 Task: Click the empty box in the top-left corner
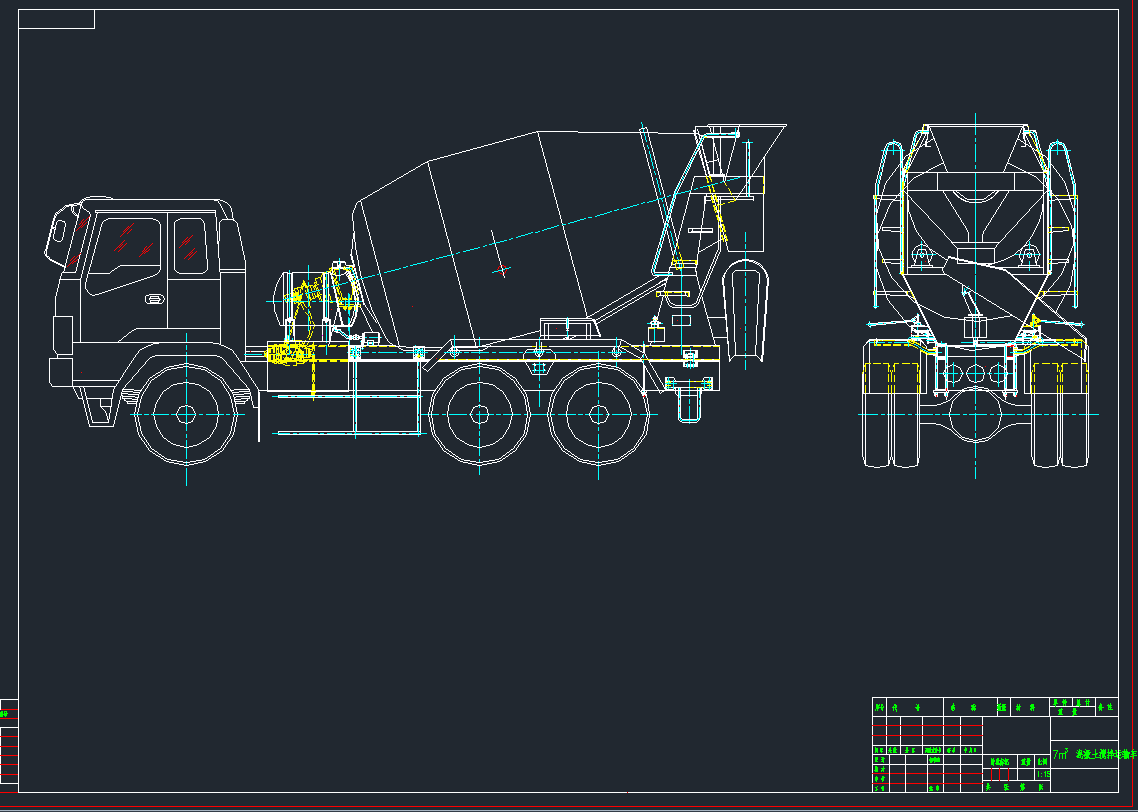(x=57, y=19)
